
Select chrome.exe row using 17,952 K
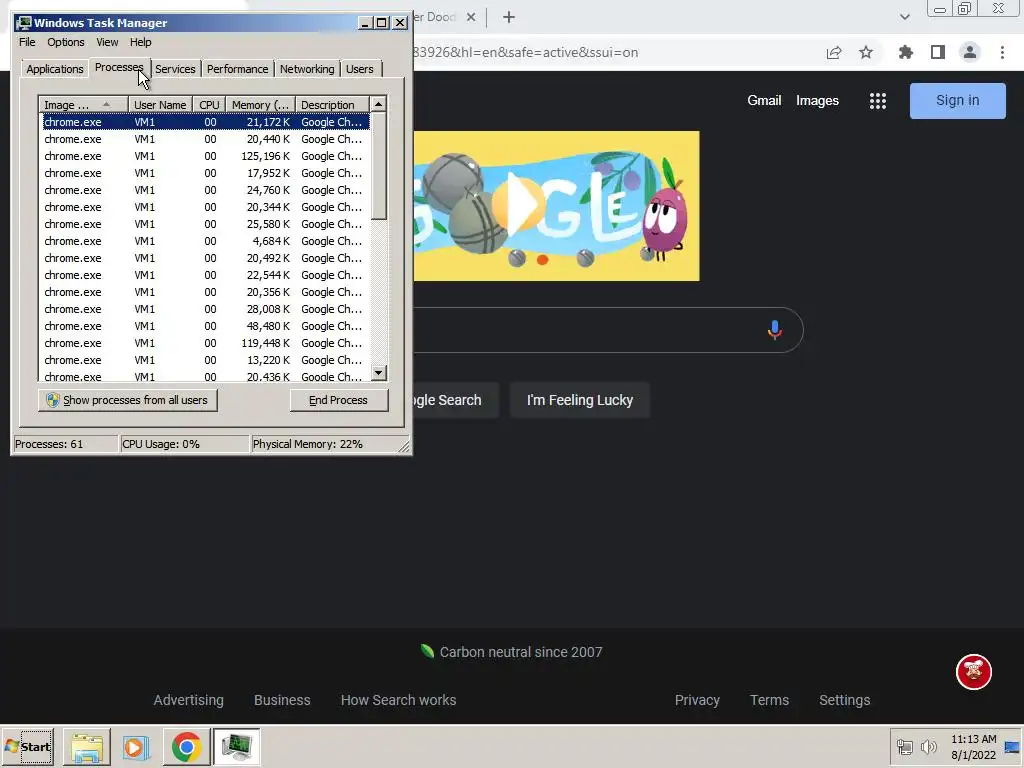[x=206, y=173]
